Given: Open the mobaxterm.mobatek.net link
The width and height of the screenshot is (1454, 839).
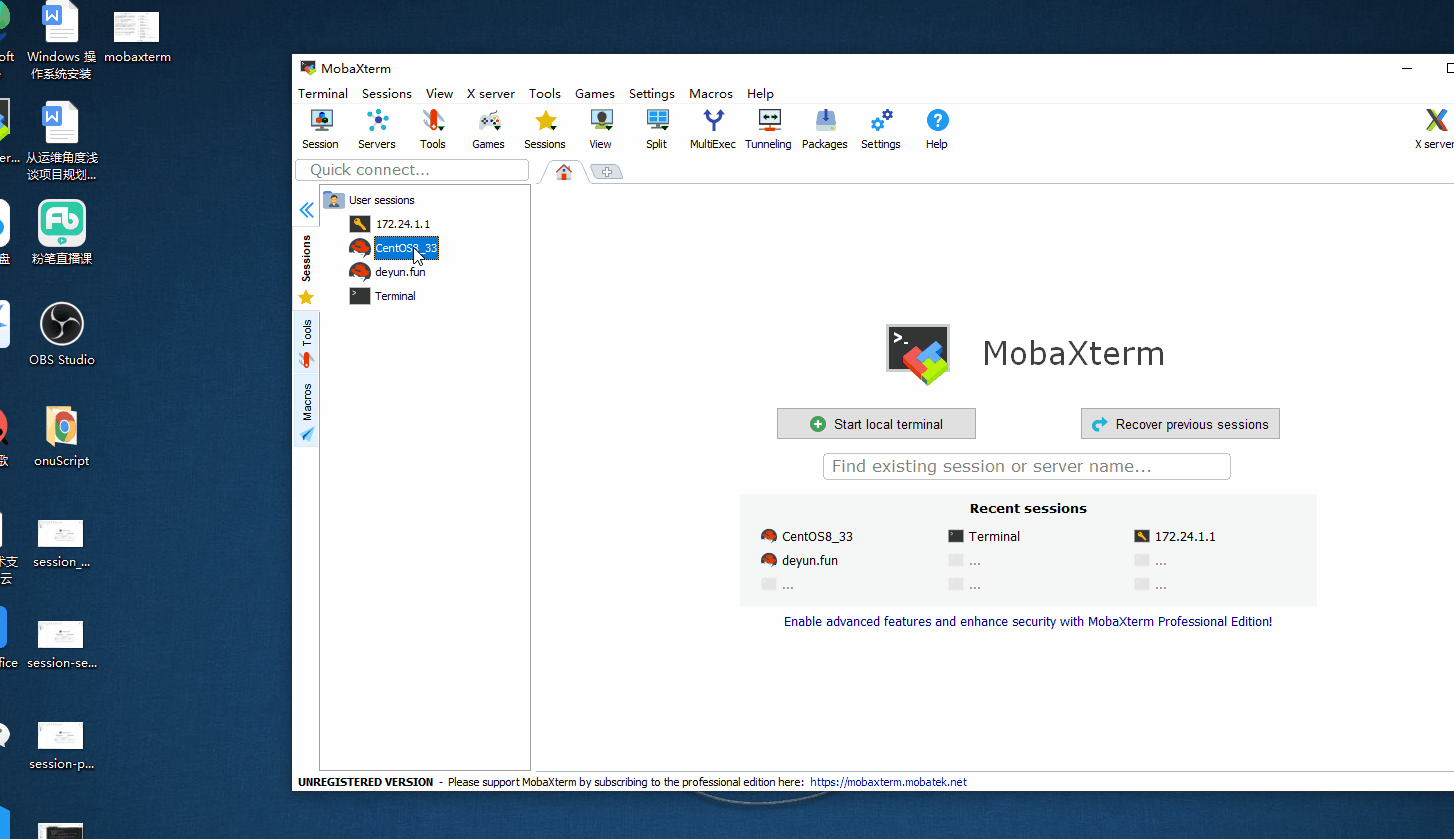Looking at the screenshot, I should pyautogui.click(x=888, y=782).
